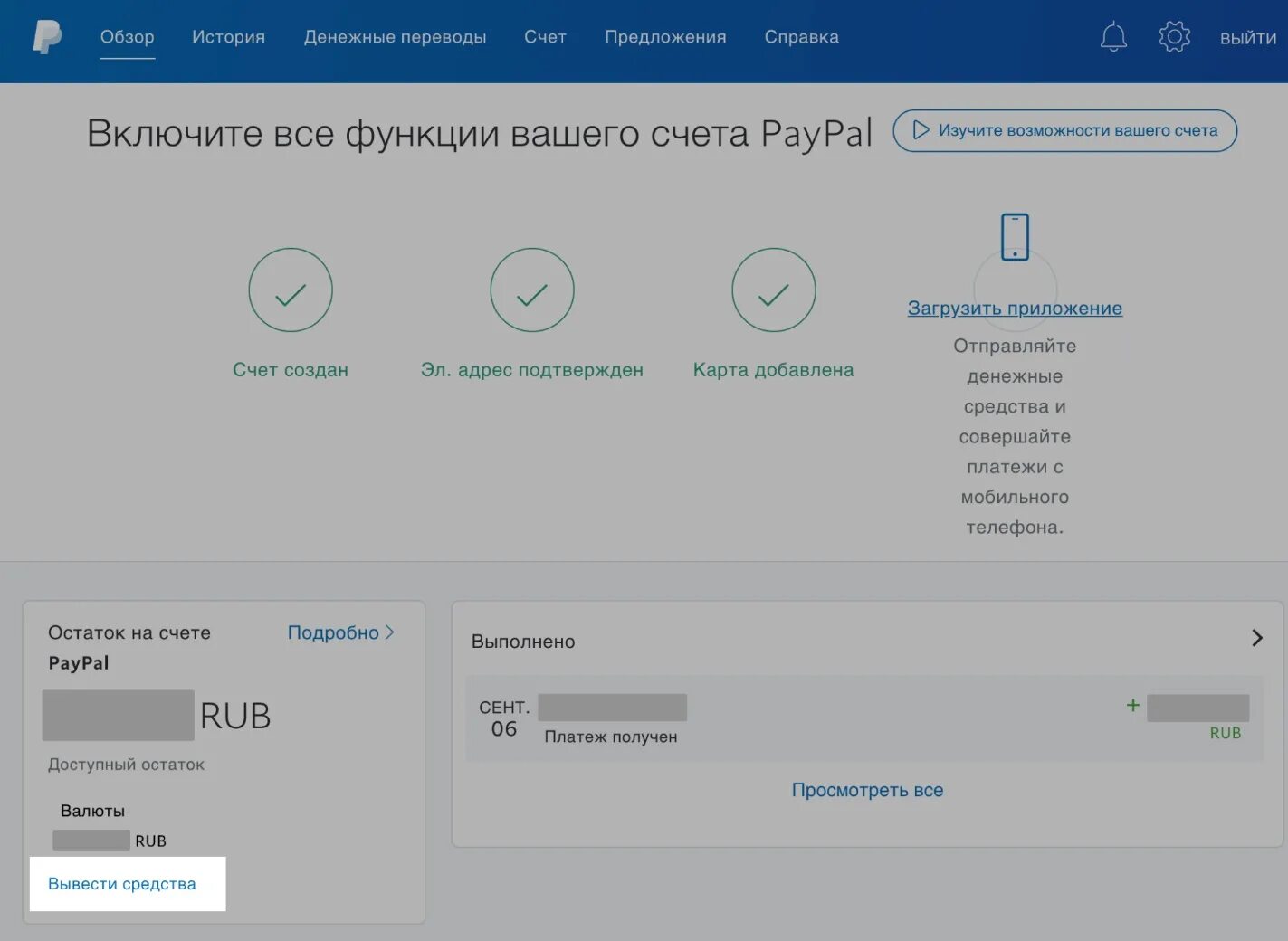
Task: Open the 'Платеж получен' transaction row
Action: 864,718
